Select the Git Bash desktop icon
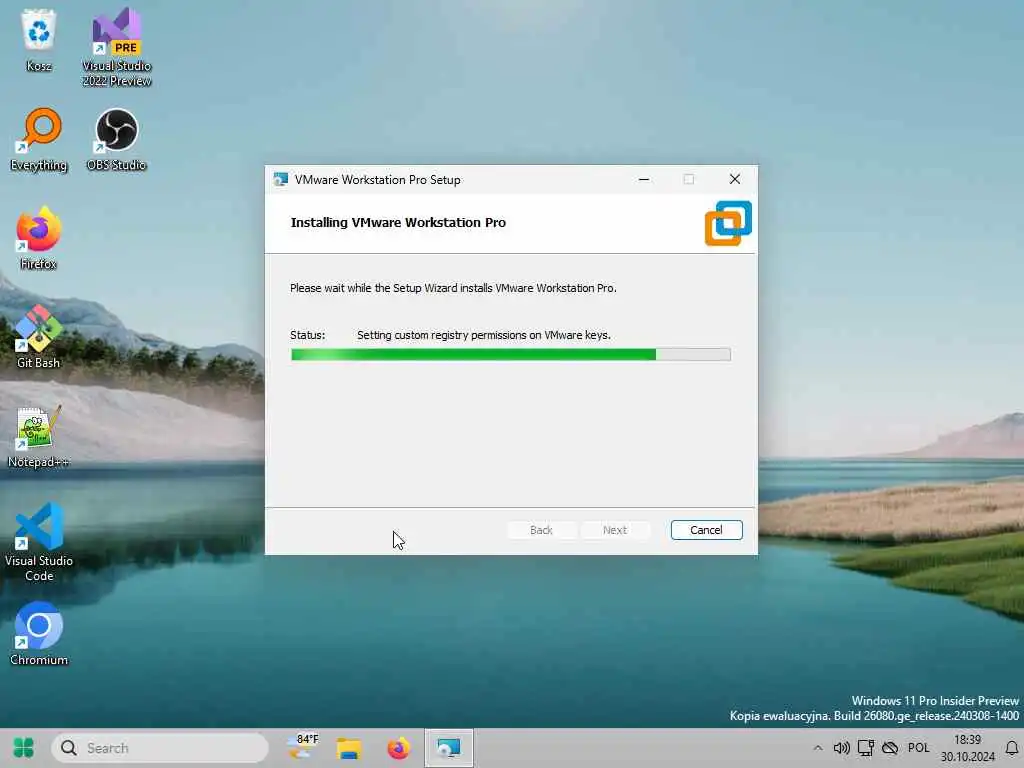This screenshot has width=1024, height=768. pos(39,338)
